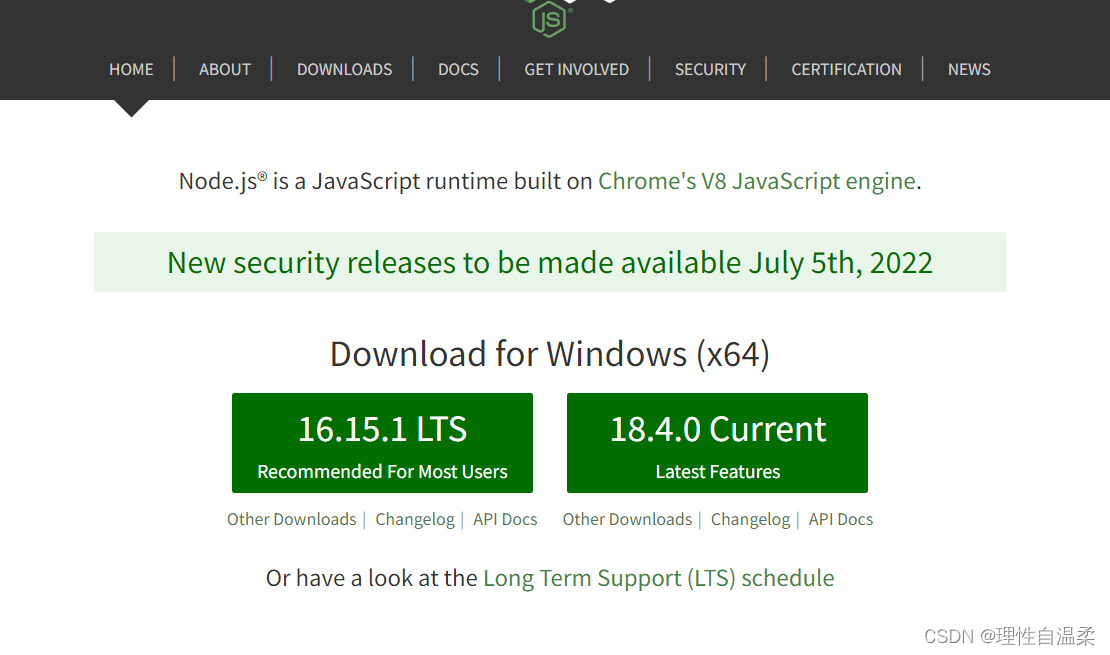Click the Download for Windows (x64) heading
This screenshot has height=655, width=1110.
549,353
